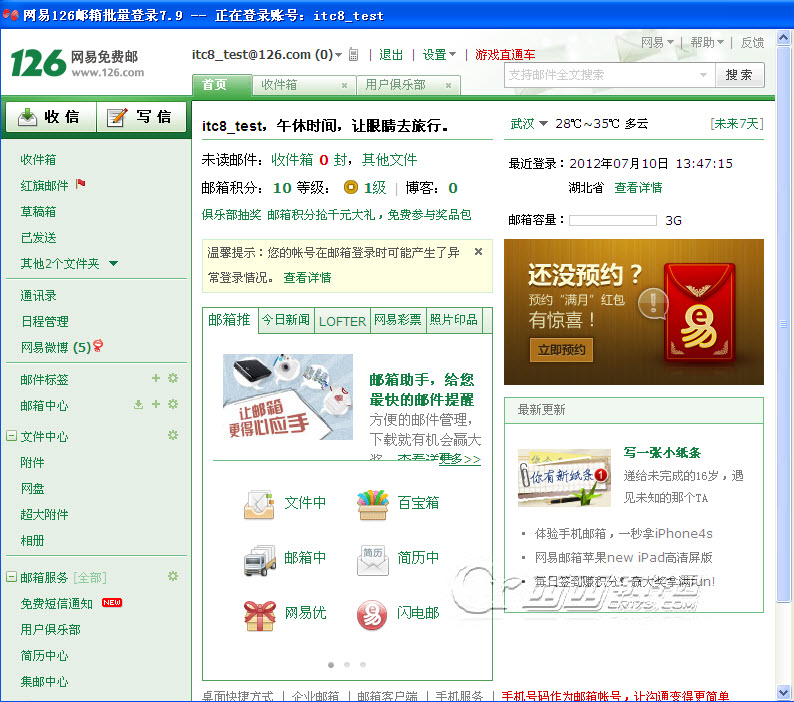Image resolution: width=794 pixels, height=702 pixels.
Task: Dismiss the 温馨提示 warning notice
Action: point(478,251)
